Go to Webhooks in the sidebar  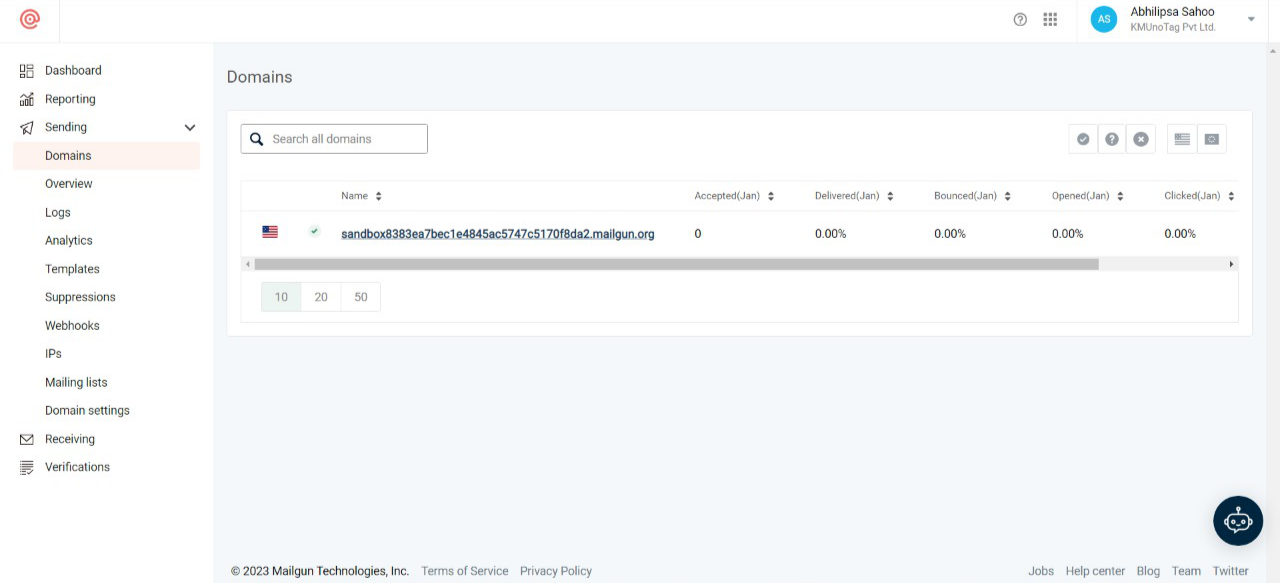coord(72,326)
